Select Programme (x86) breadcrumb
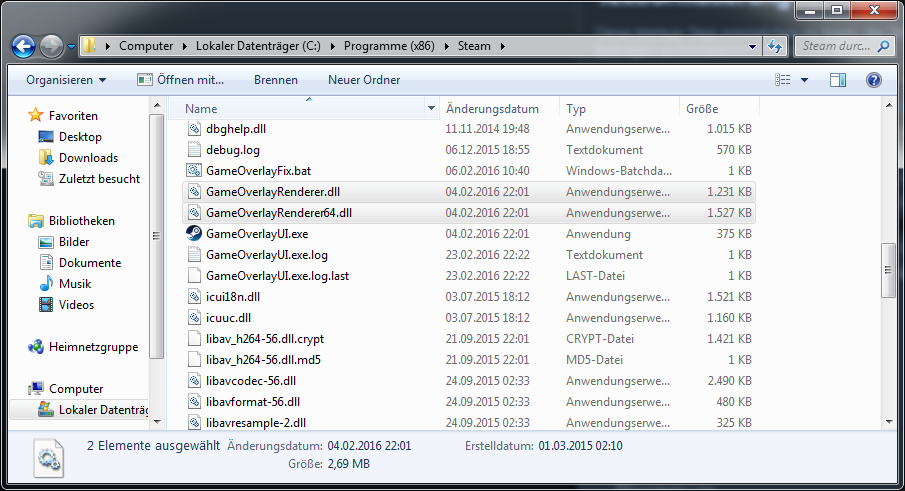The width and height of the screenshot is (905, 491). pos(389,46)
